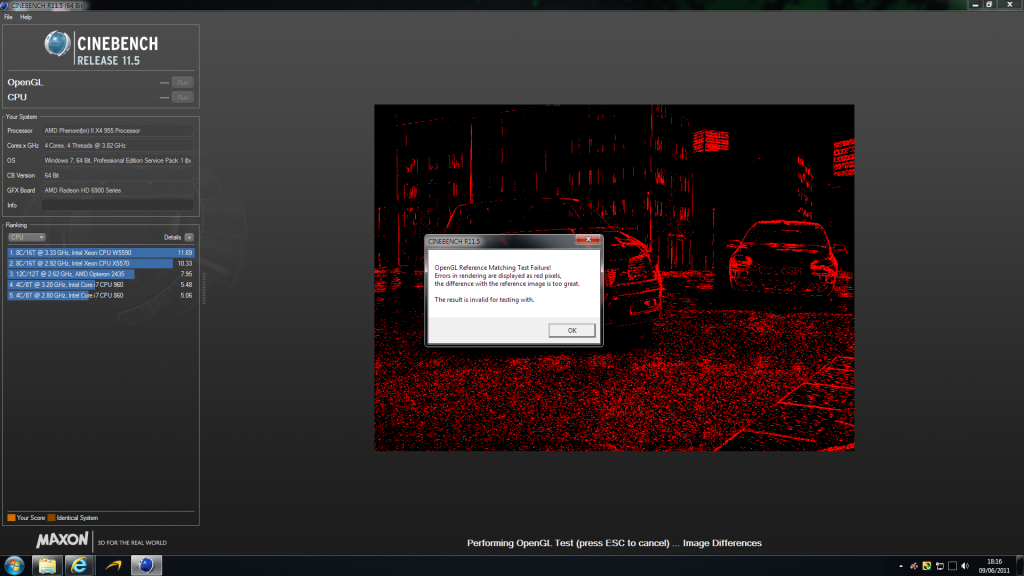
Task: Select ranking entry Core i7 CPU 860
Action: pos(101,295)
